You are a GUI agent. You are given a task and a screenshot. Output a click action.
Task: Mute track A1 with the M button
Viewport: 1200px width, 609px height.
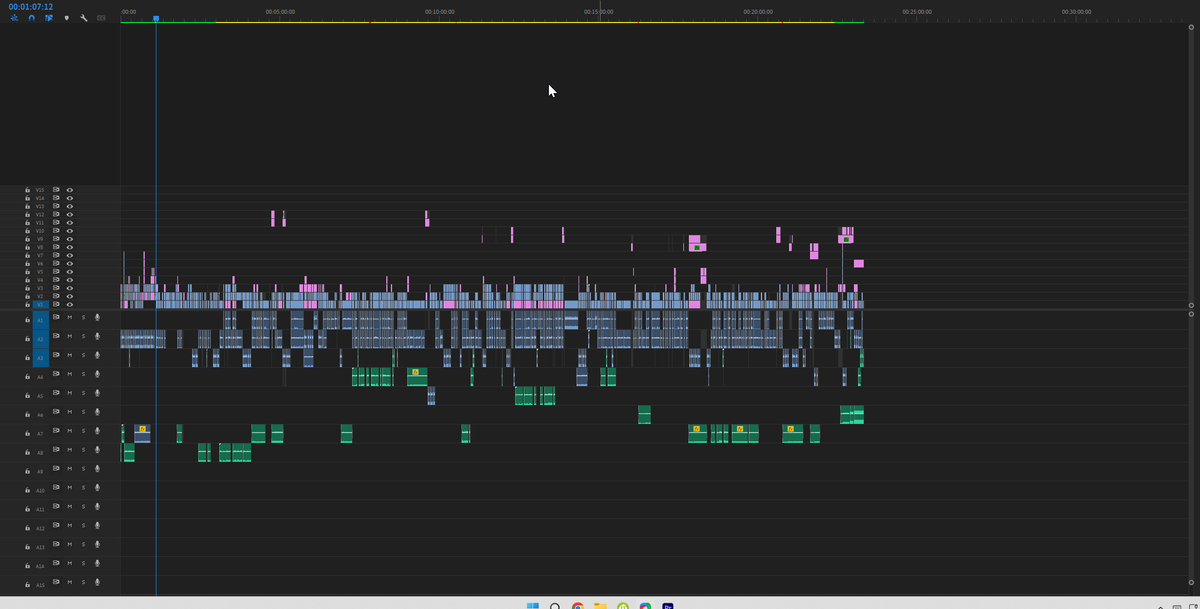click(70, 318)
